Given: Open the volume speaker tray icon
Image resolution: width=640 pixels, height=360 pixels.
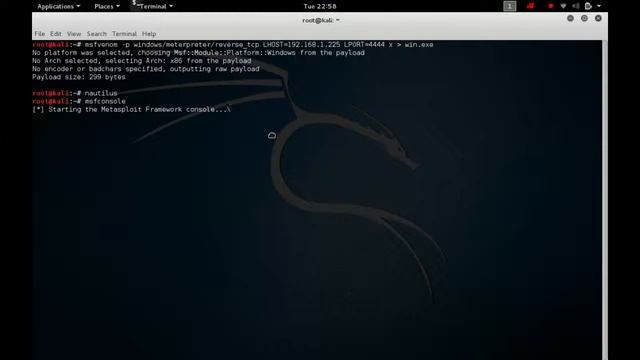Looking at the screenshot, I should (576, 6).
